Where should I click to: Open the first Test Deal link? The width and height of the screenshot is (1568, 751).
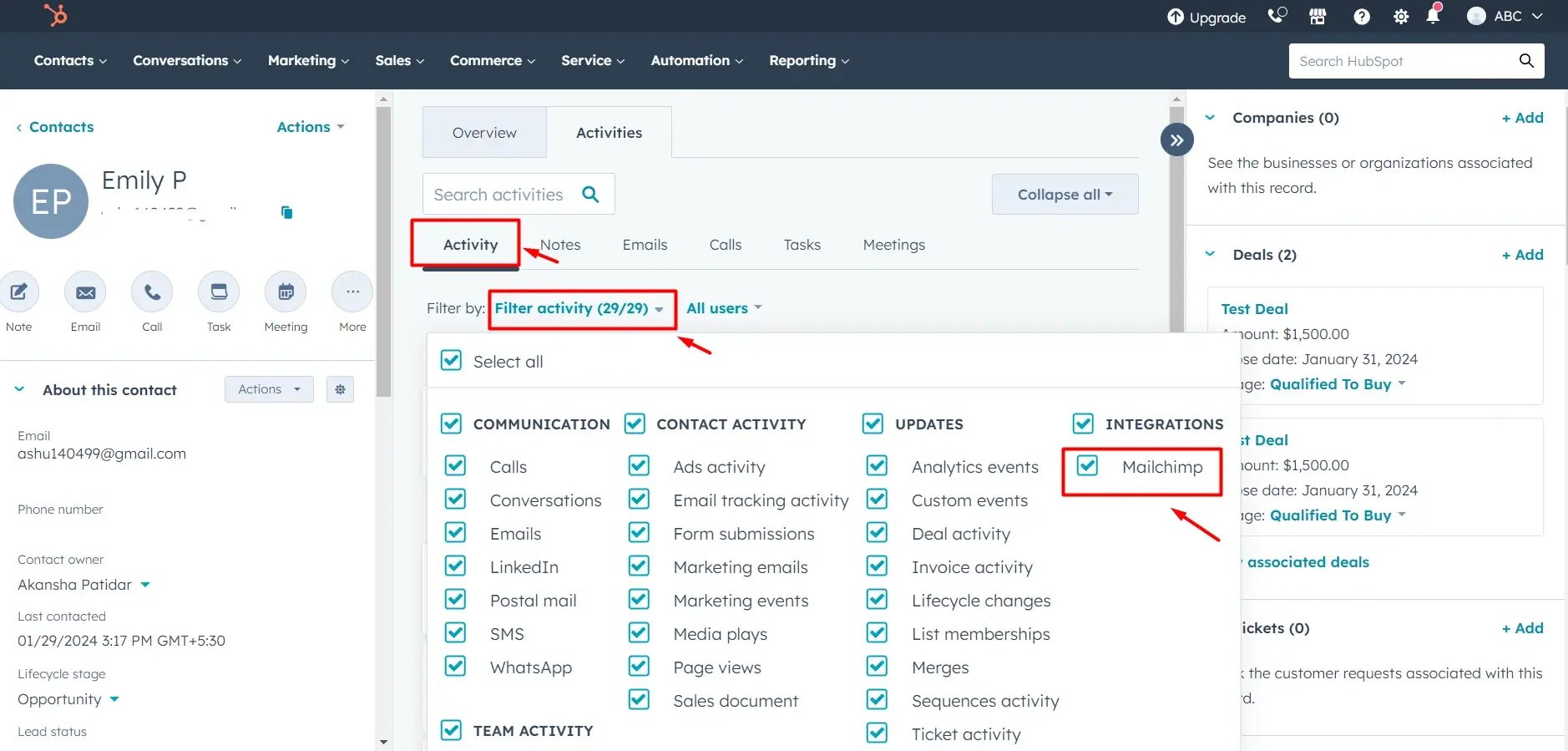point(1254,309)
